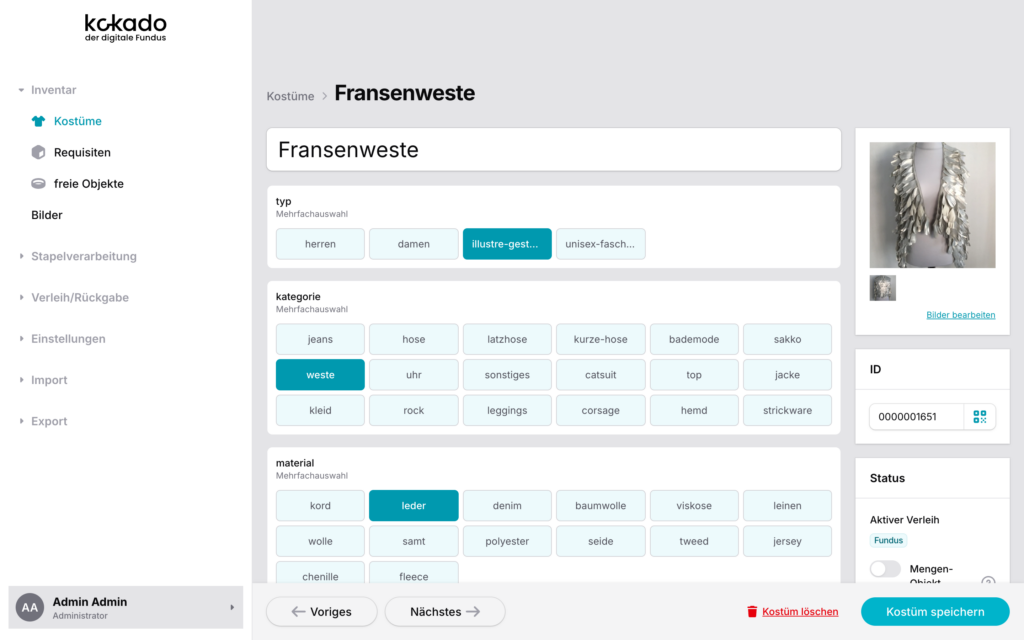This screenshot has height=640, width=1024.
Task: Click the Fundus status badge
Action: pos(888,540)
